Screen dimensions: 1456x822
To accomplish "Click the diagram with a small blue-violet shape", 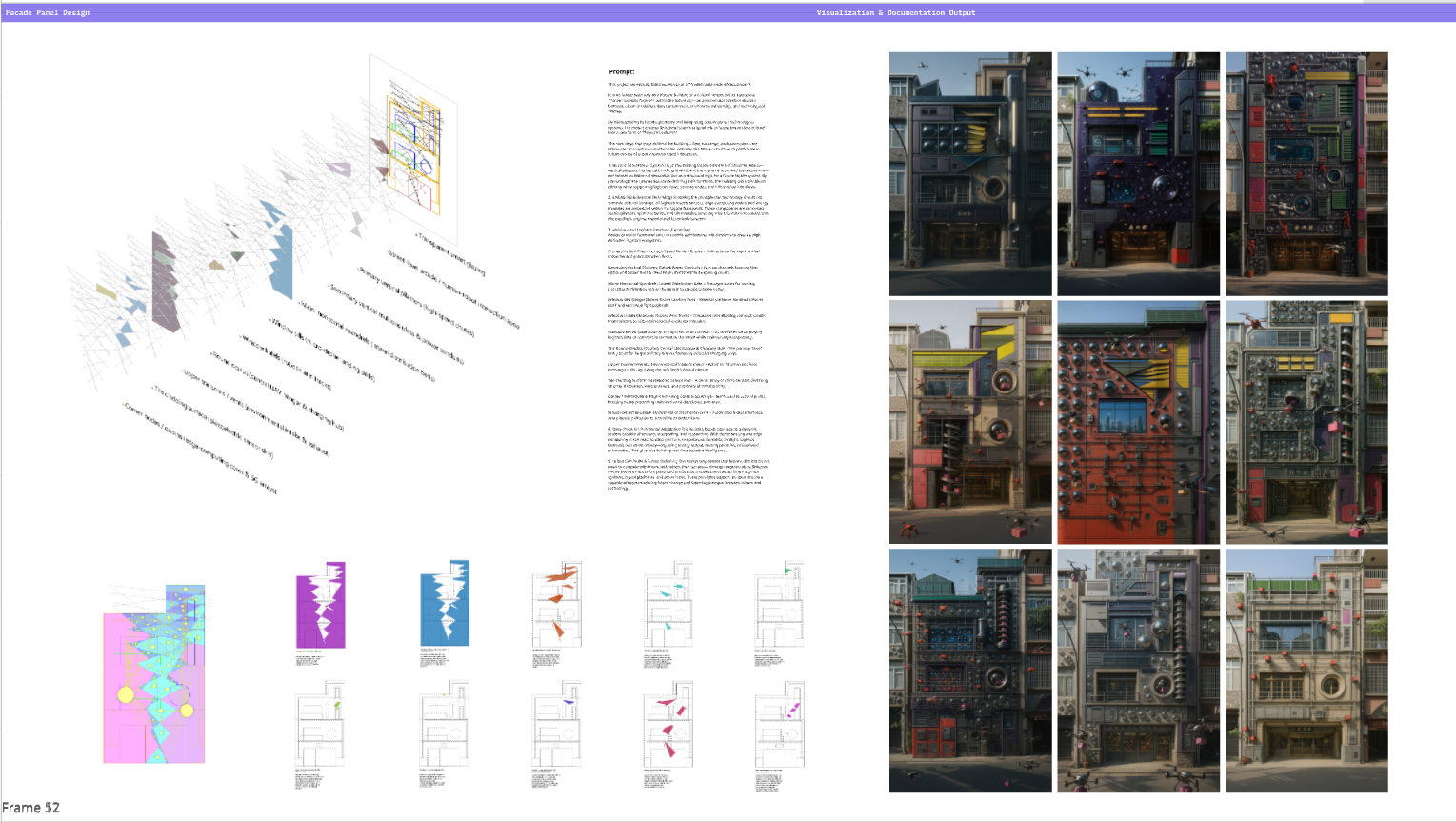I will pyautogui.click(x=556, y=724).
